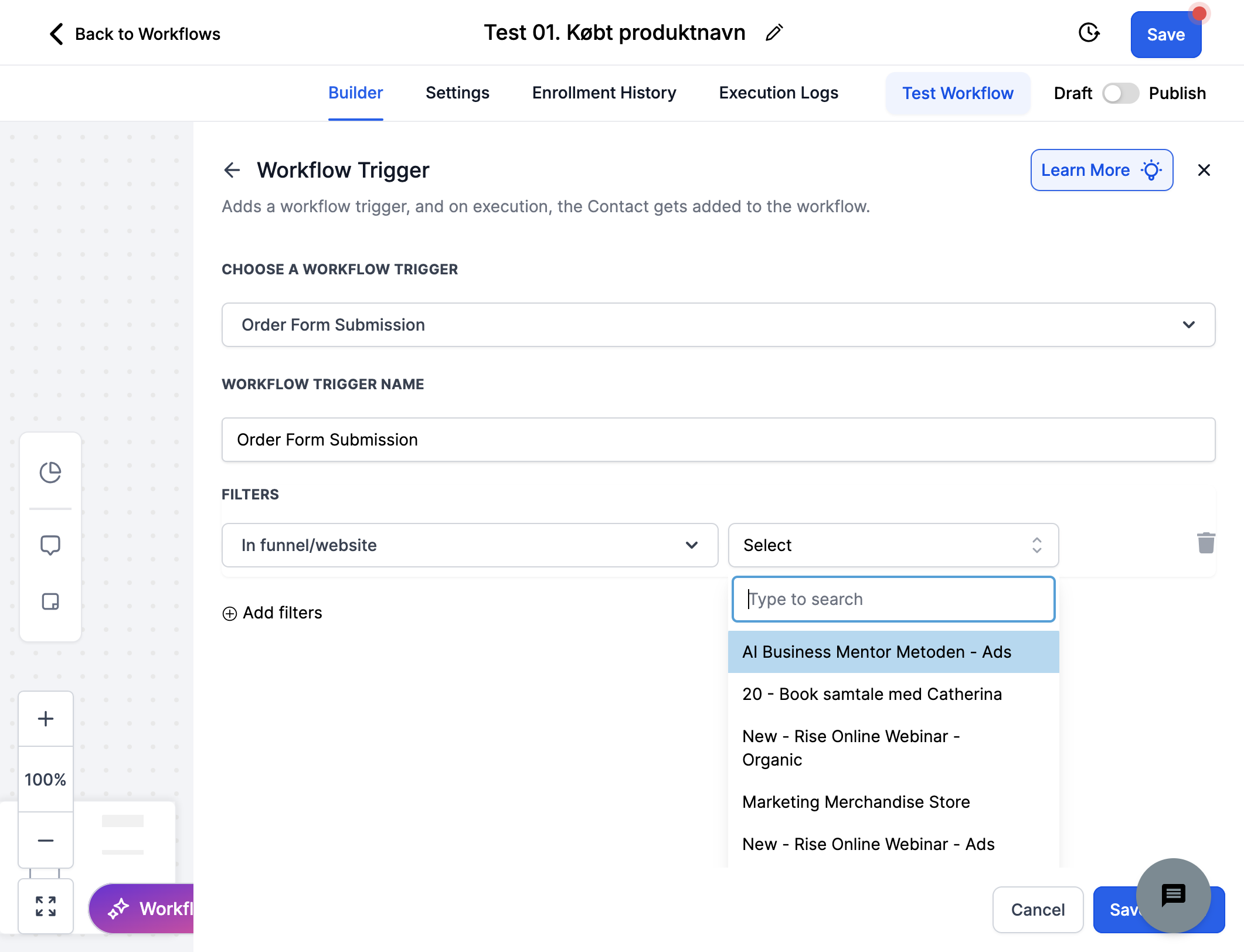Switch to the Settings tab
The height and width of the screenshot is (952, 1244).
[457, 93]
